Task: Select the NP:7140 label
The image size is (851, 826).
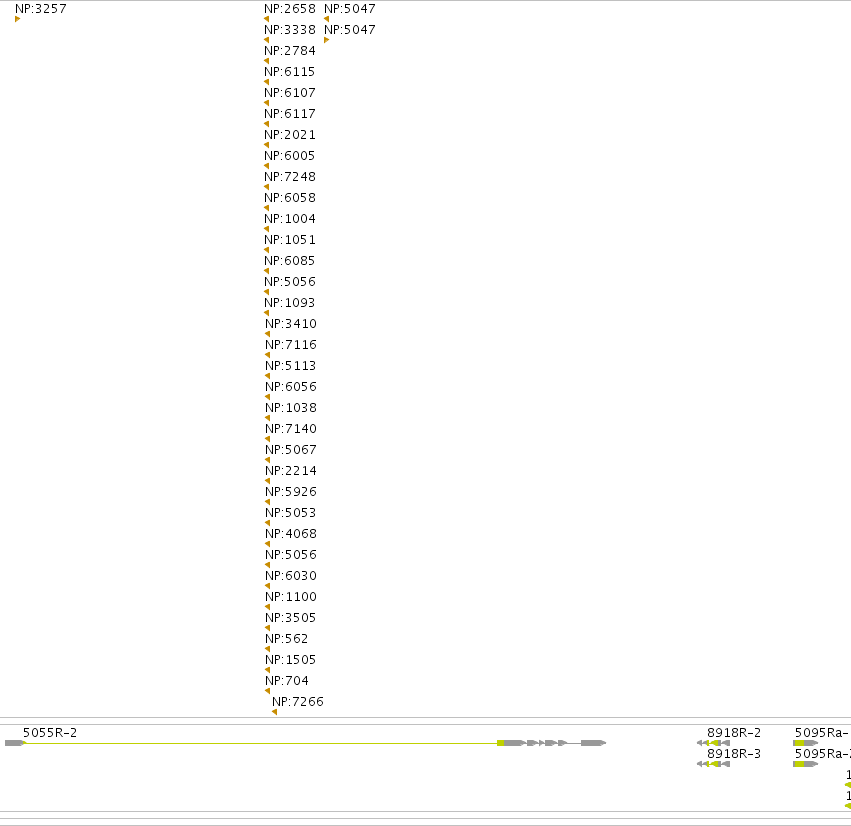Action: [291, 429]
